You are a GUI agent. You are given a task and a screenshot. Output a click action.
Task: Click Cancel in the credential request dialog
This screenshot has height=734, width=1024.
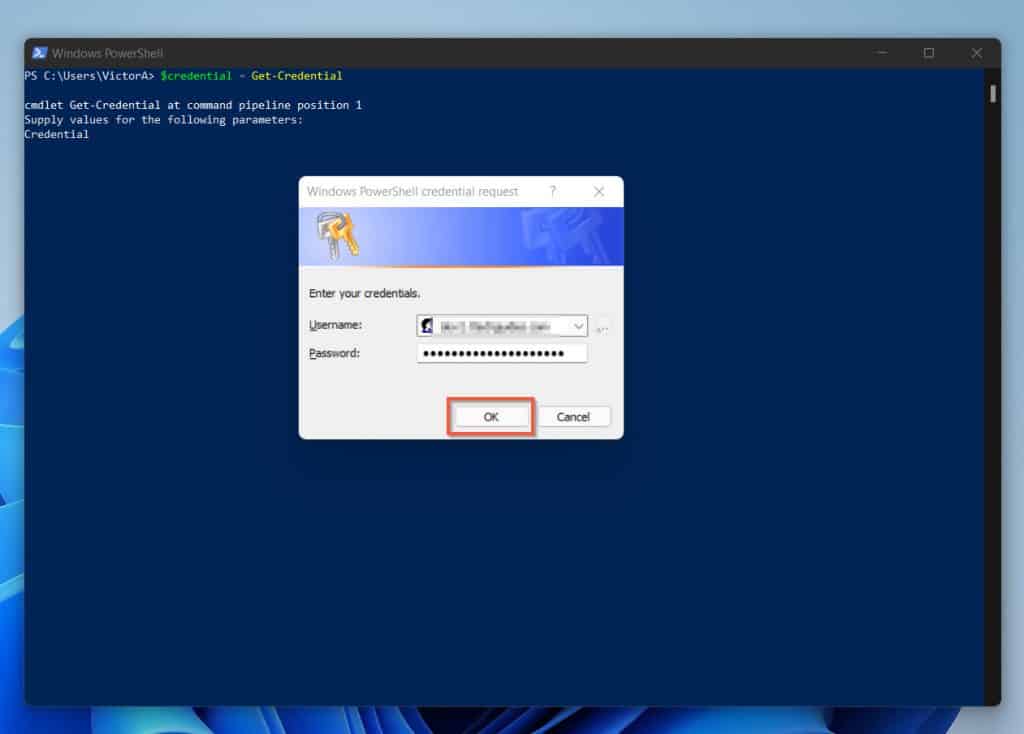[573, 417]
